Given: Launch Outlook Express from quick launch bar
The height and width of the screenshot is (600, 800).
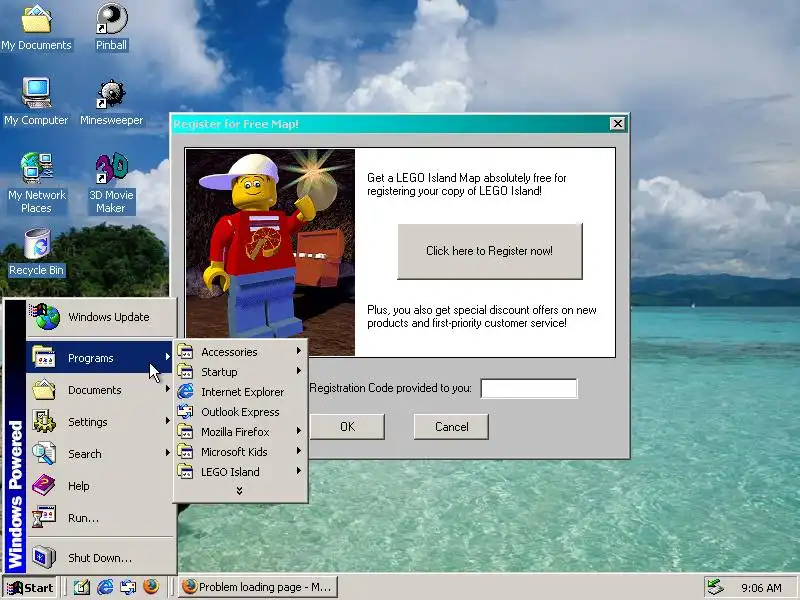Looking at the screenshot, I should tap(128, 587).
